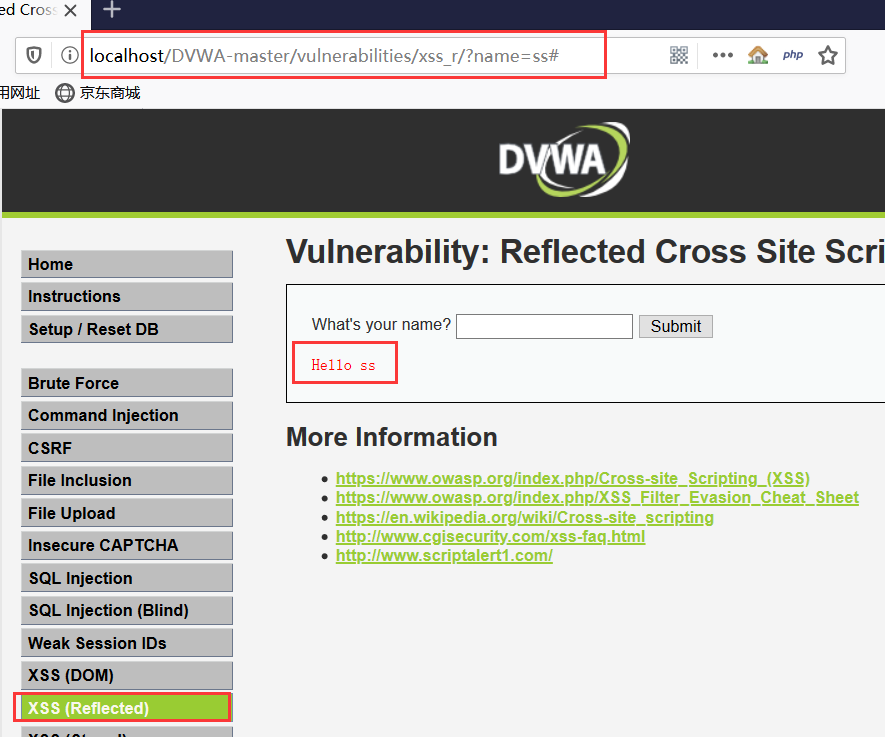Click the 'Hello ss' output text
The width and height of the screenshot is (885, 737).
[x=343, y=365]
